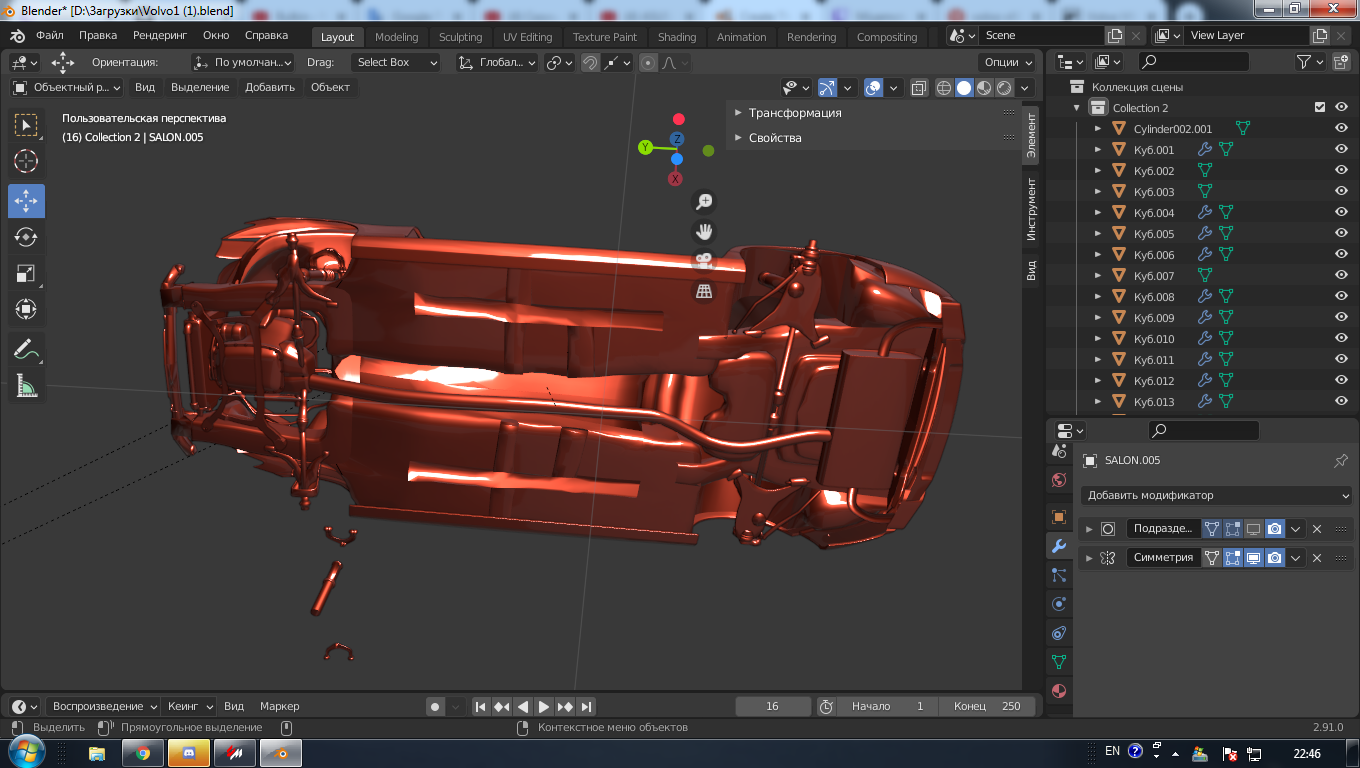Open the Object properties orange square tab
Screen dimensions: 1360x768
tap(1059, 517)
